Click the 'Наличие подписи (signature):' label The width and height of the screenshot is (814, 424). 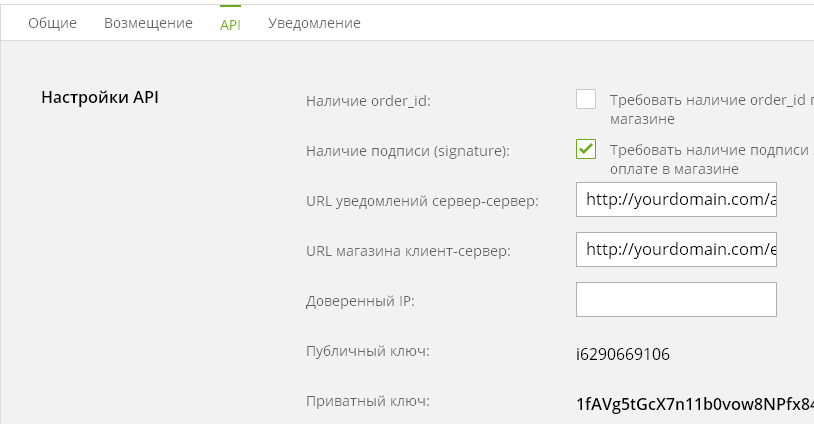pyautogui.click(x=408, y=151)
